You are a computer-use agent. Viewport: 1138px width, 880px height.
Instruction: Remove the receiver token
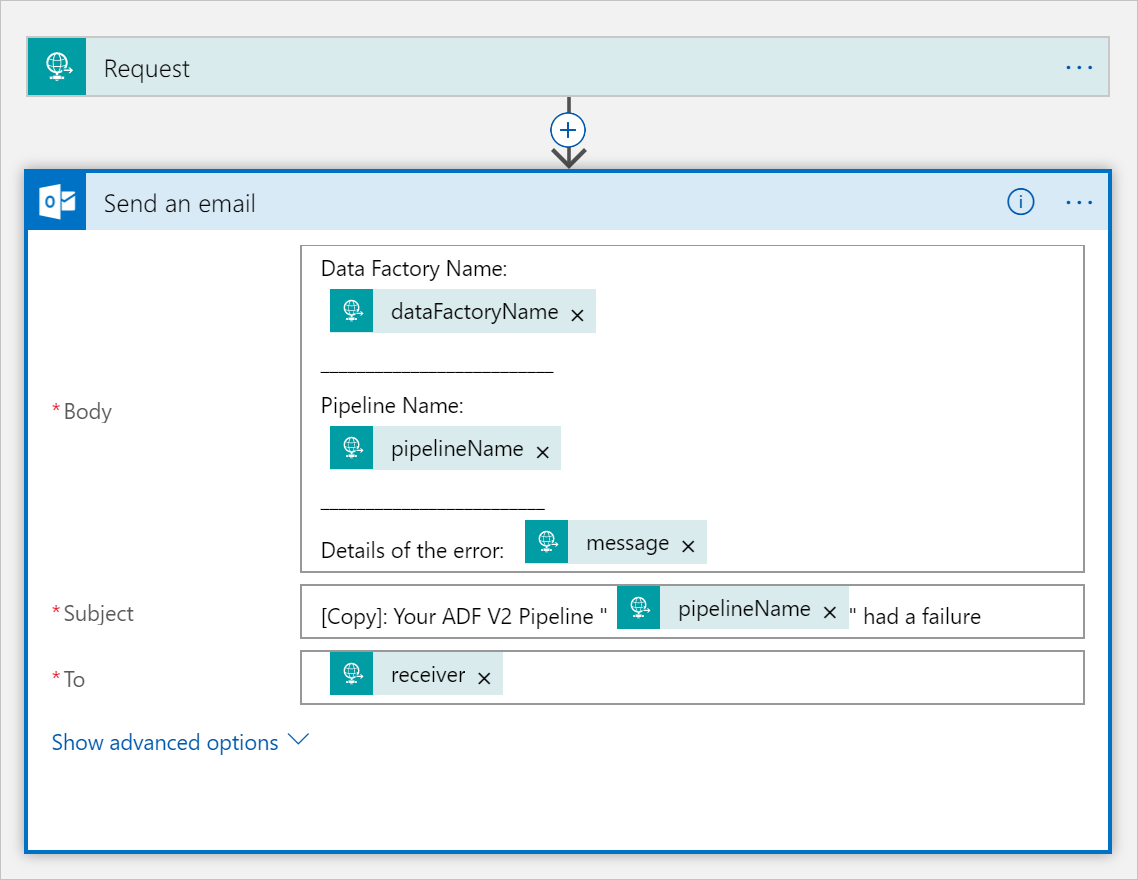pos(484,676)
